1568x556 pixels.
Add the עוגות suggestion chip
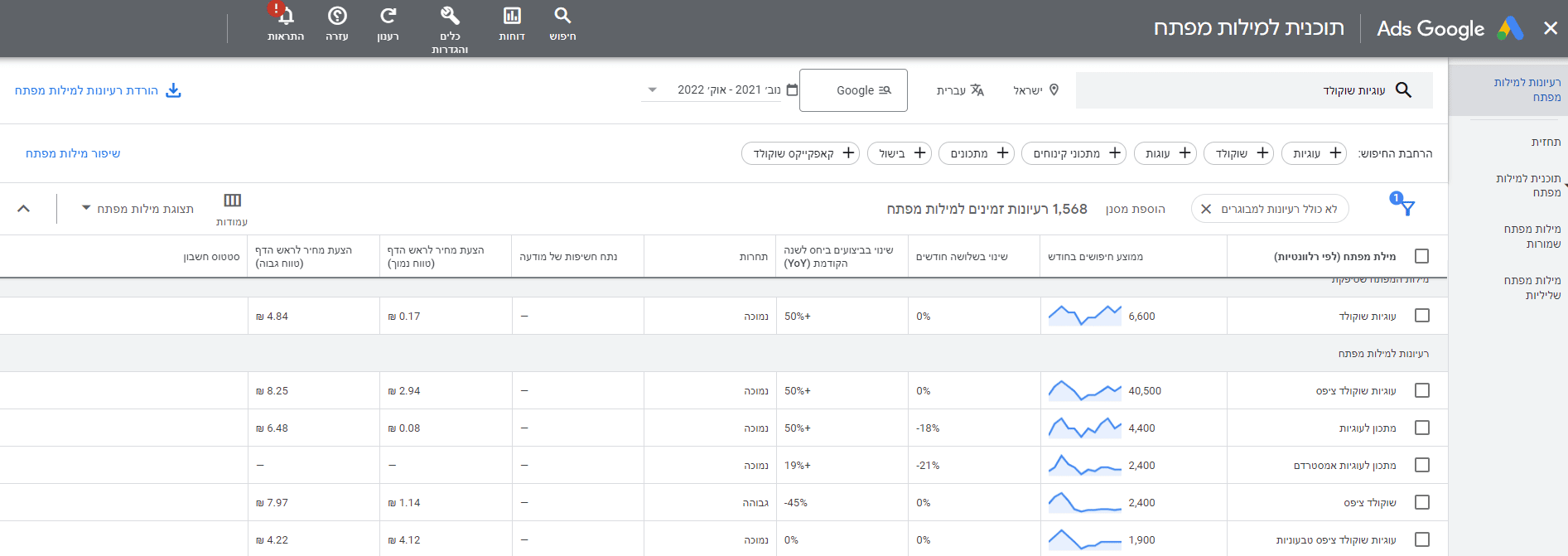point(1165,153)
